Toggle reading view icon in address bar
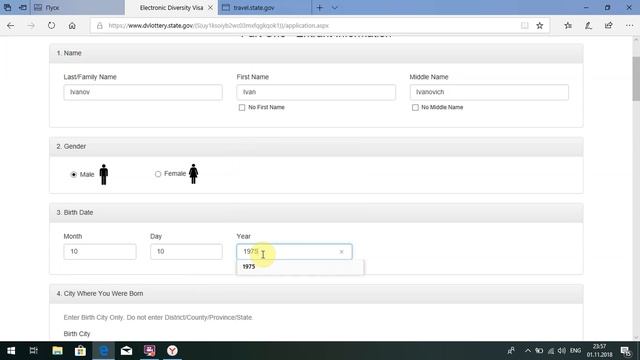This screenshot has height=360, width=640. (x=524, y=25)
